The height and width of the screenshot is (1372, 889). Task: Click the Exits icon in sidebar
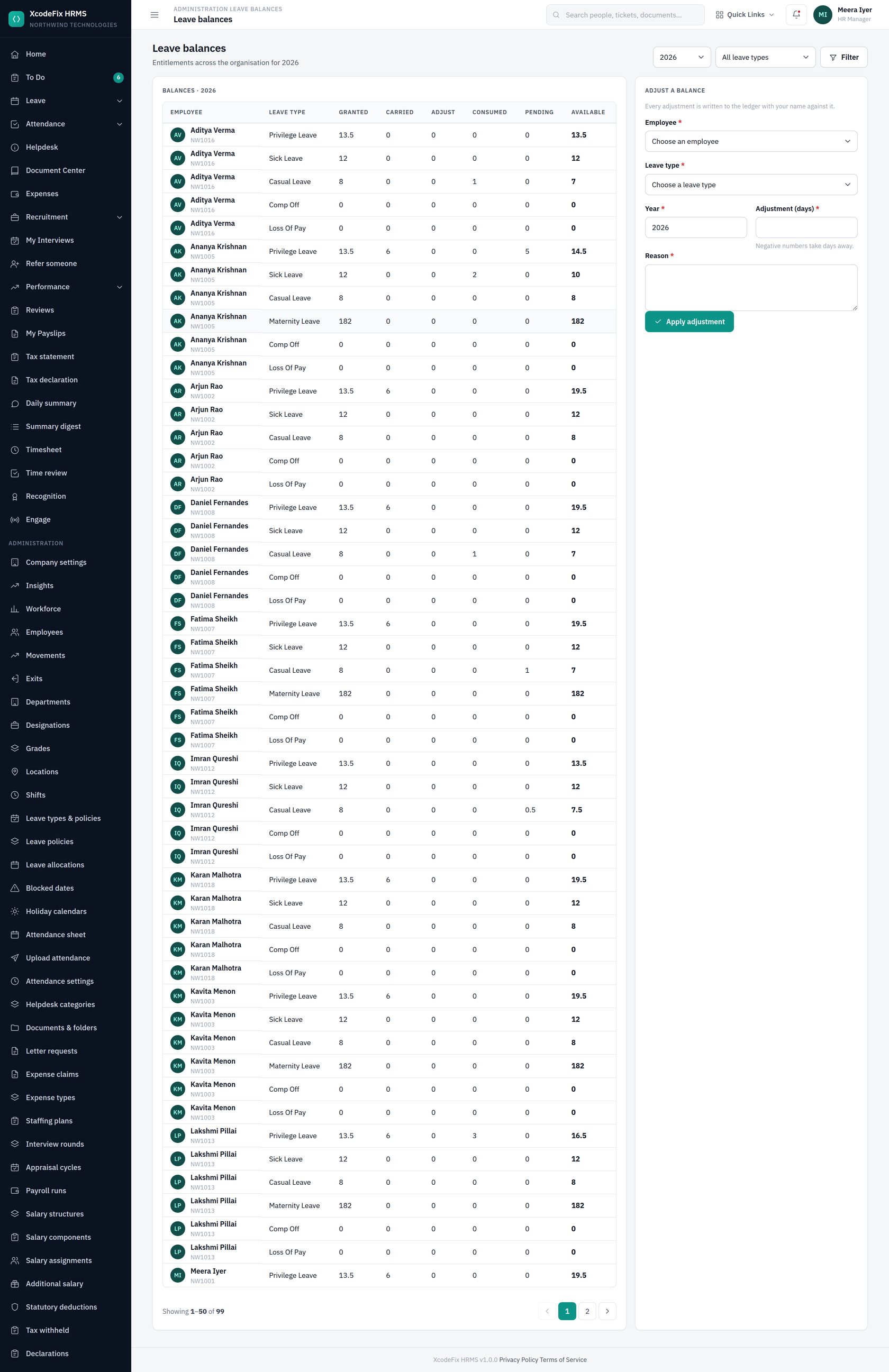[15, 679]
